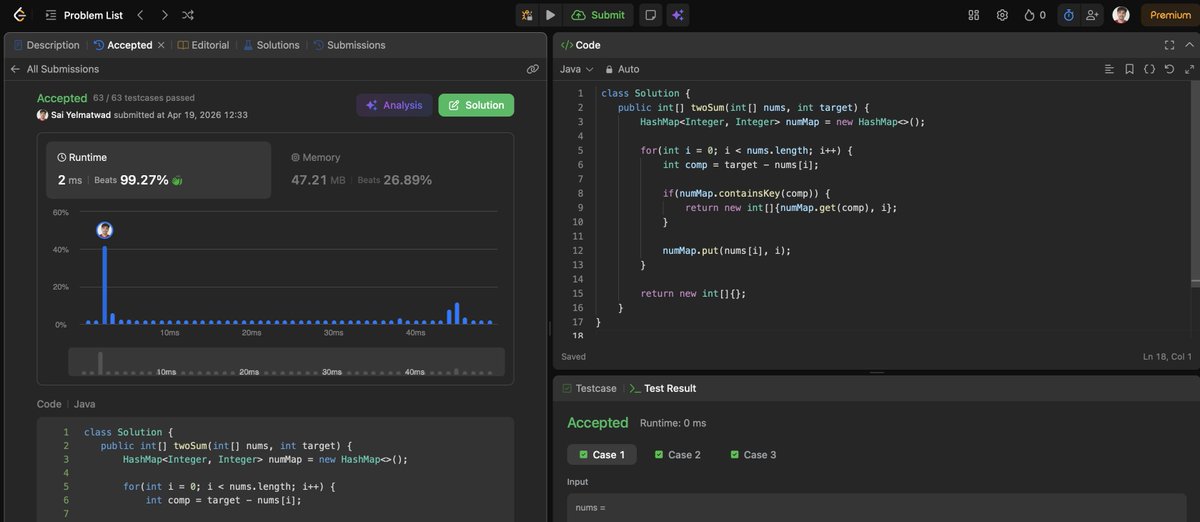Pick a random problem shuffle icon

(189, 15)
